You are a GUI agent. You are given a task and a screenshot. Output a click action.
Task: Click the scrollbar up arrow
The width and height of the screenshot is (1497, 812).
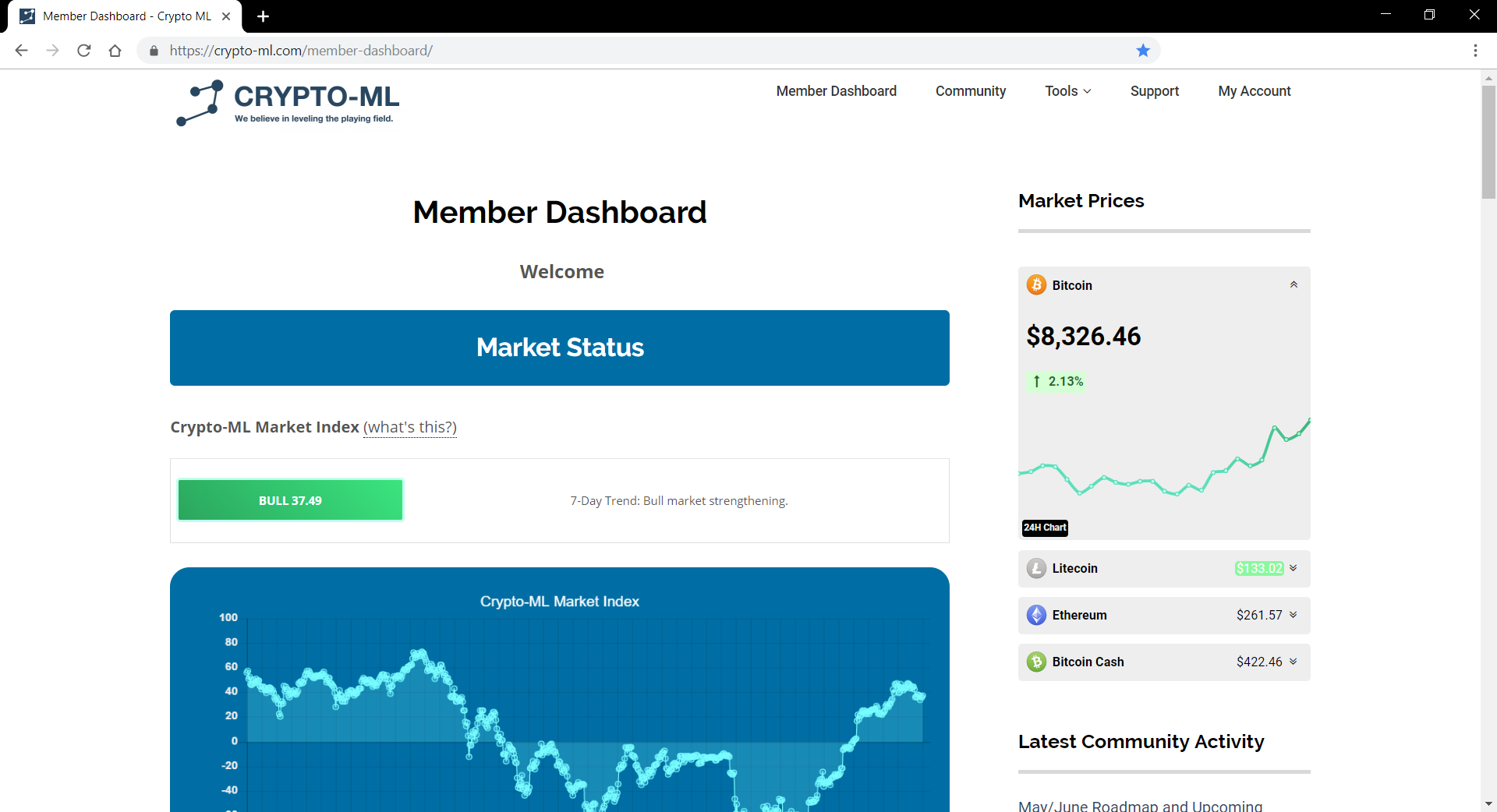1488,78
